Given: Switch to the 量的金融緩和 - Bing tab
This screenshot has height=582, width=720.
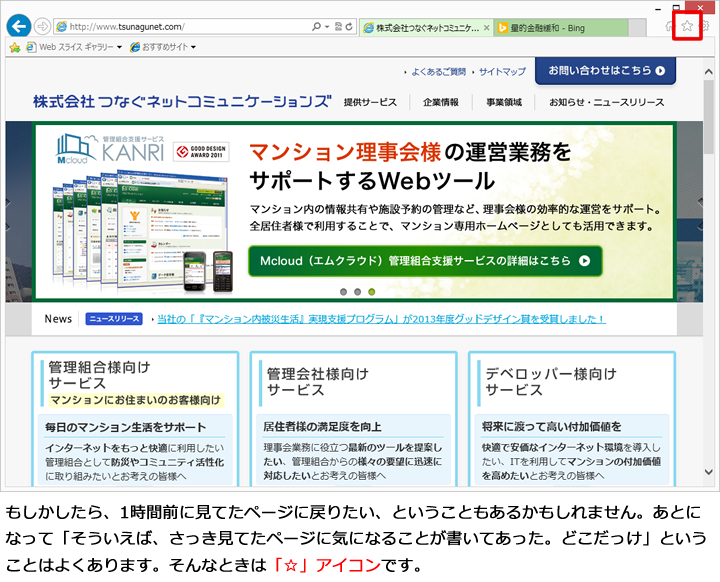Looking at the screenshot, I should (561, 28).
